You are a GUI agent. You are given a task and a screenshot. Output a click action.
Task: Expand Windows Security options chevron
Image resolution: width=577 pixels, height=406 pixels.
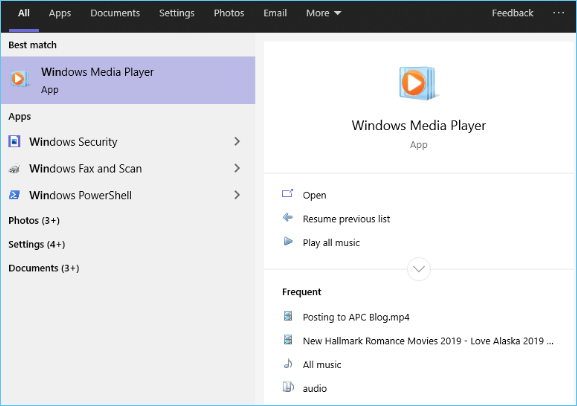[x=237, y=141]
